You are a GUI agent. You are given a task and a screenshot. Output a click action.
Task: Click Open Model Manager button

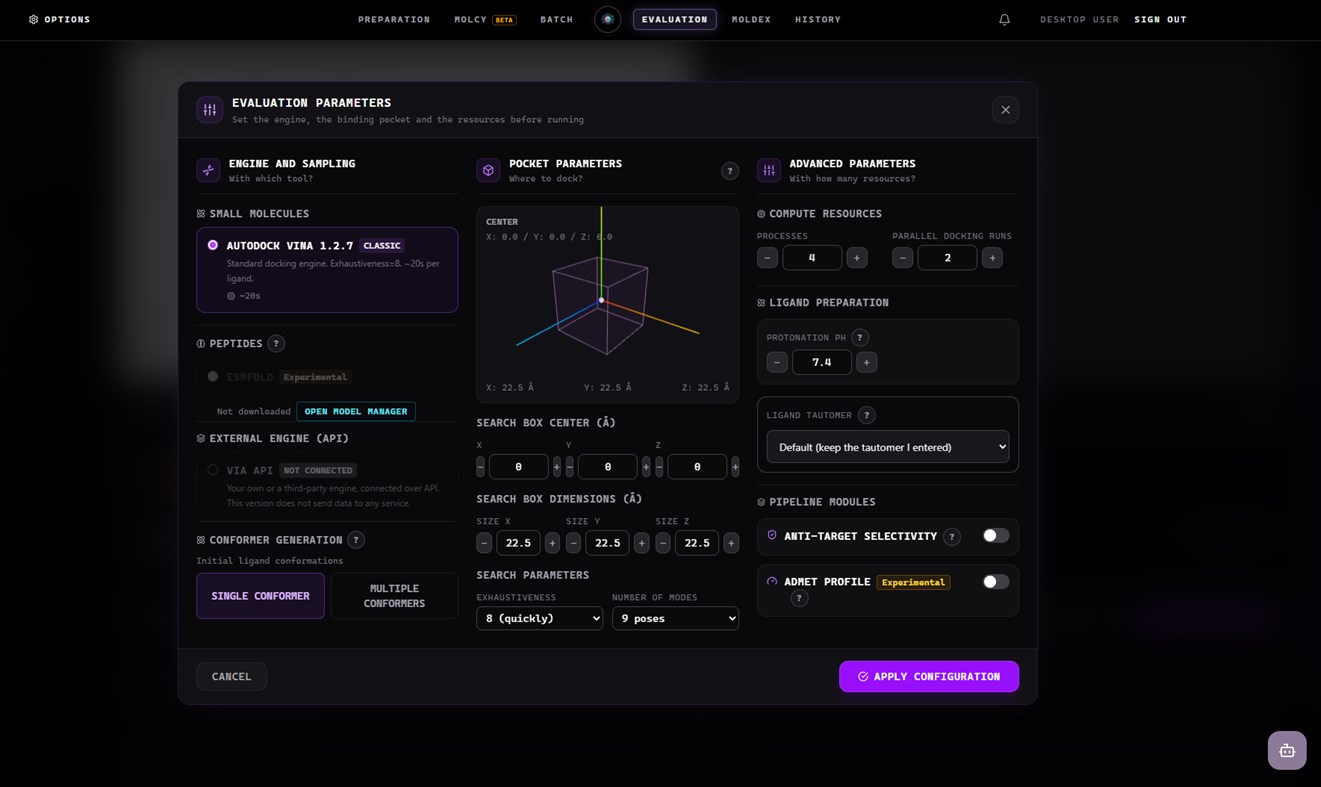click(x=356, y=411)
